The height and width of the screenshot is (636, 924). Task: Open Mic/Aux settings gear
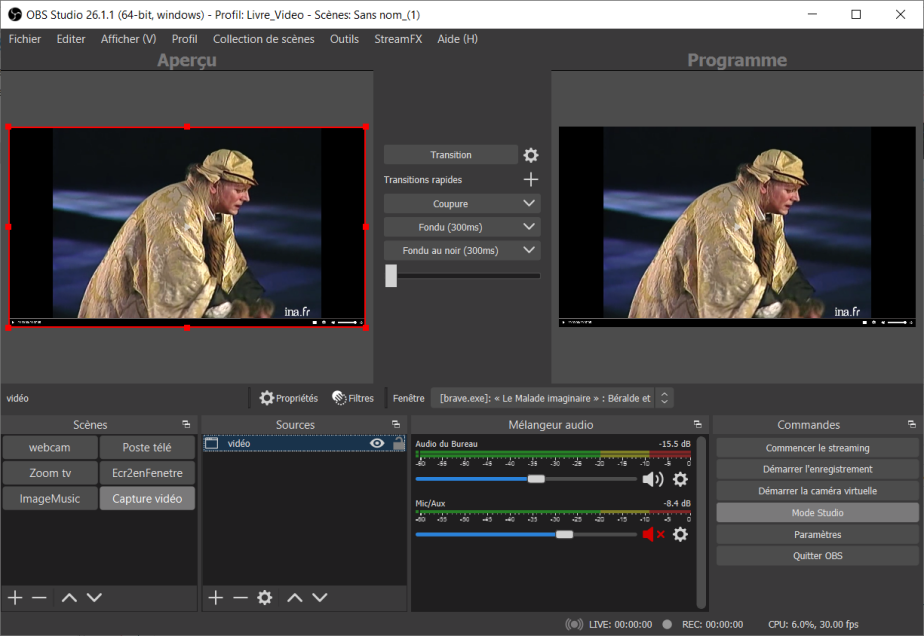680,535
